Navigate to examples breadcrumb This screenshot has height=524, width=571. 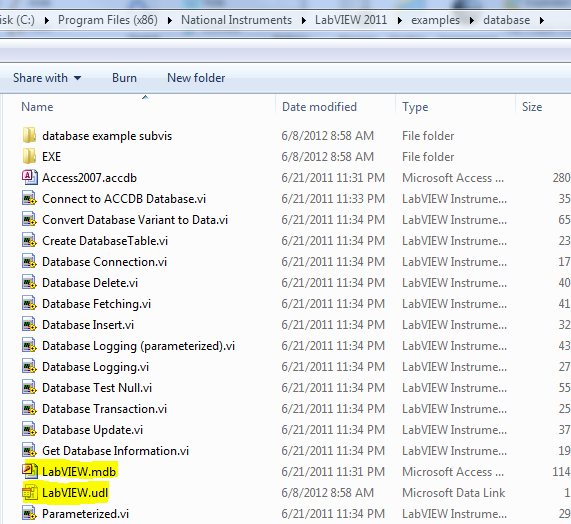point(435,20)
